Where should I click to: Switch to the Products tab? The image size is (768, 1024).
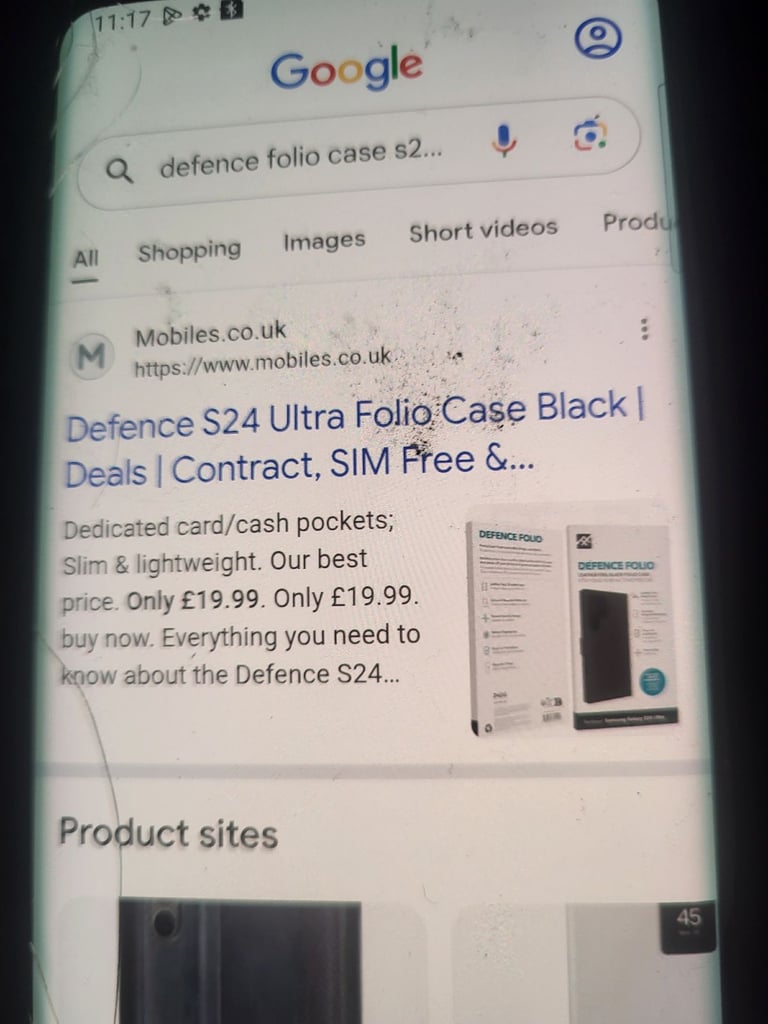[637, 222]
